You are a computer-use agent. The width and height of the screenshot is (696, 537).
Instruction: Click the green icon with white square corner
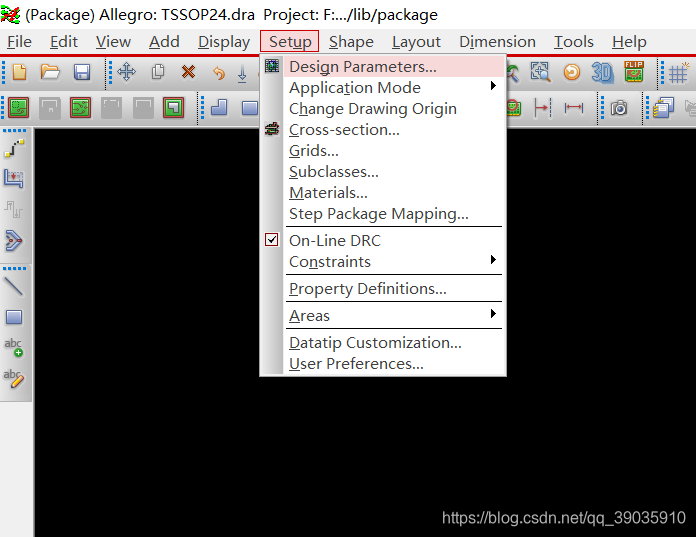click(173, 108)
